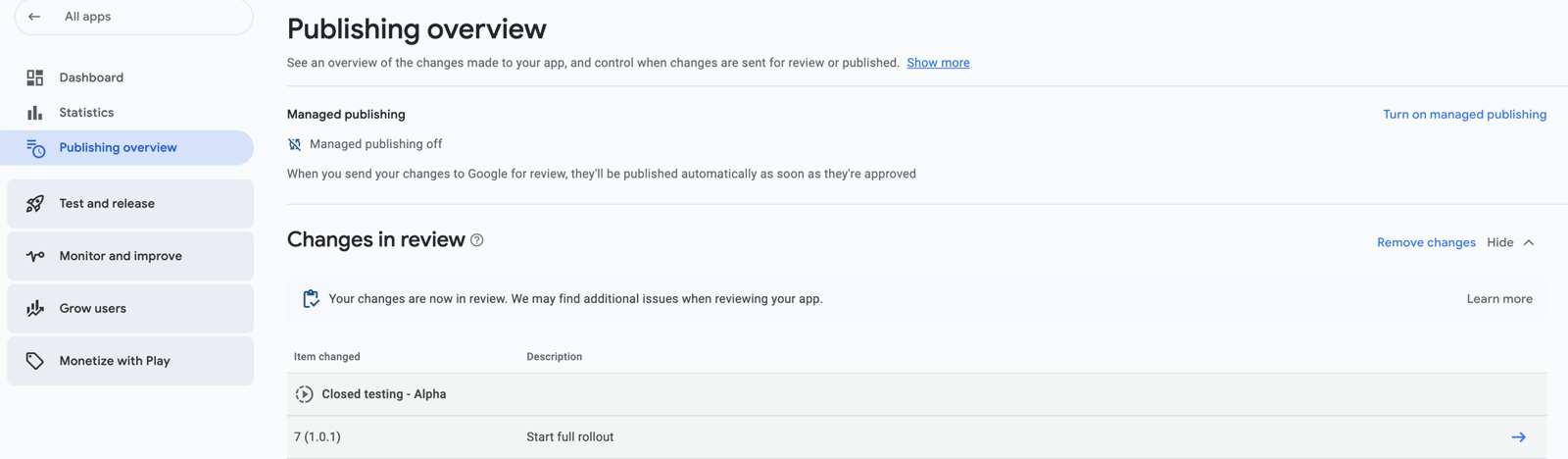Collapse changes with the Hide chevron
The width and height of the screenshot is (1568, 459).
click(1529, 242)
